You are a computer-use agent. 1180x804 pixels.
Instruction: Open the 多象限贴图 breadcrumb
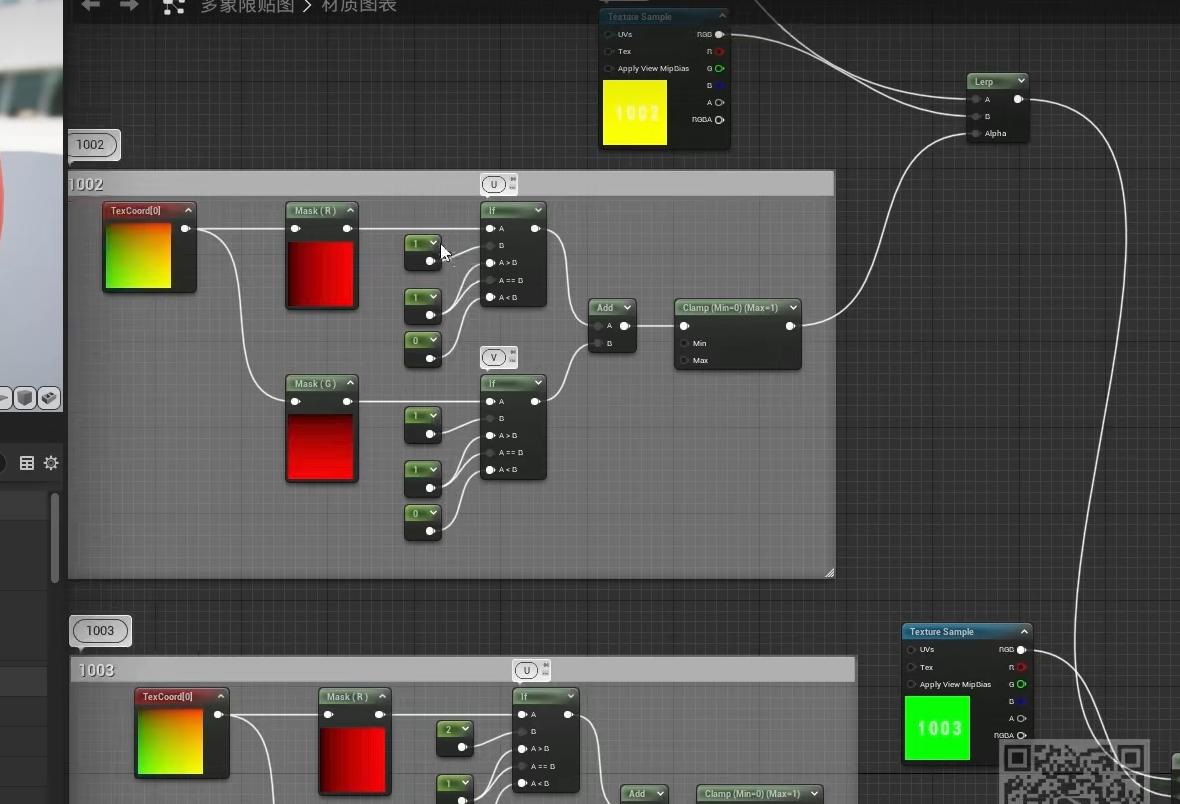click(x=247, y=6)
